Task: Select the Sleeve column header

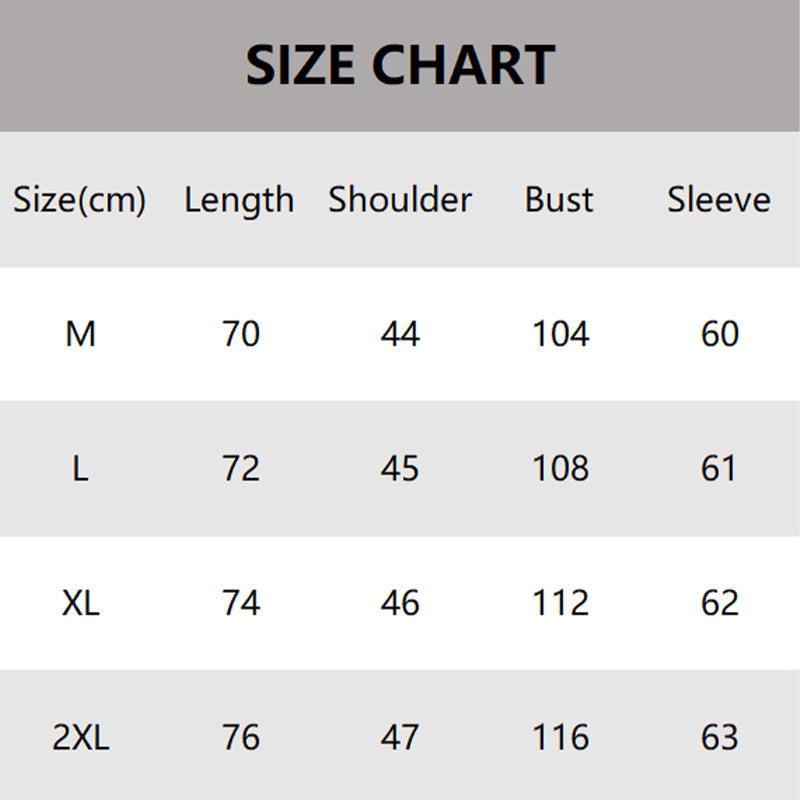Action: coord(719,199)
